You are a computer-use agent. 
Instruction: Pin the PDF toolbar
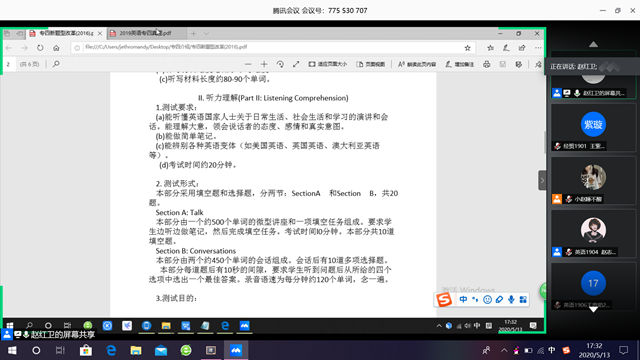pos(538,64)
